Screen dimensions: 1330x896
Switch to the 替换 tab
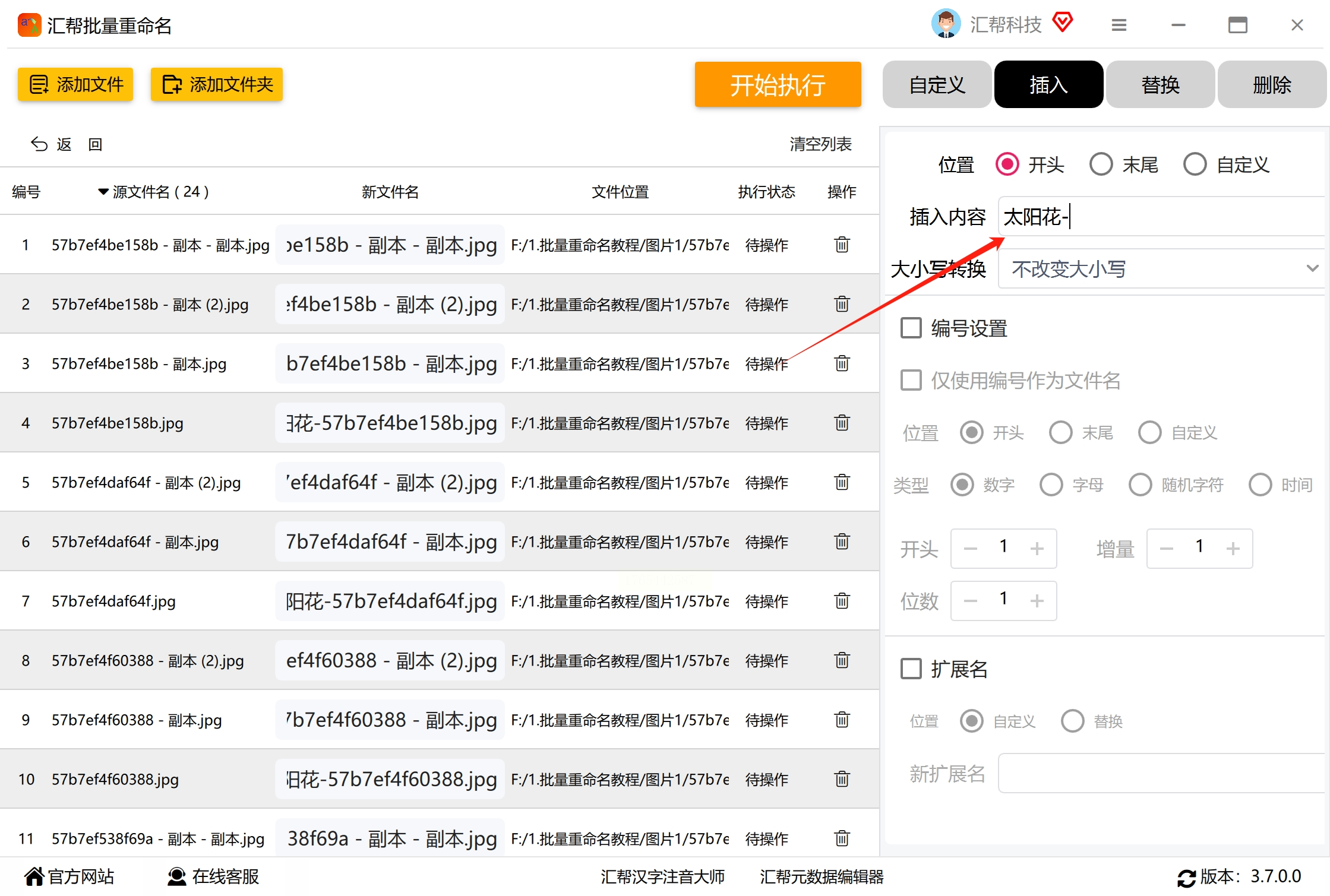1160,85
